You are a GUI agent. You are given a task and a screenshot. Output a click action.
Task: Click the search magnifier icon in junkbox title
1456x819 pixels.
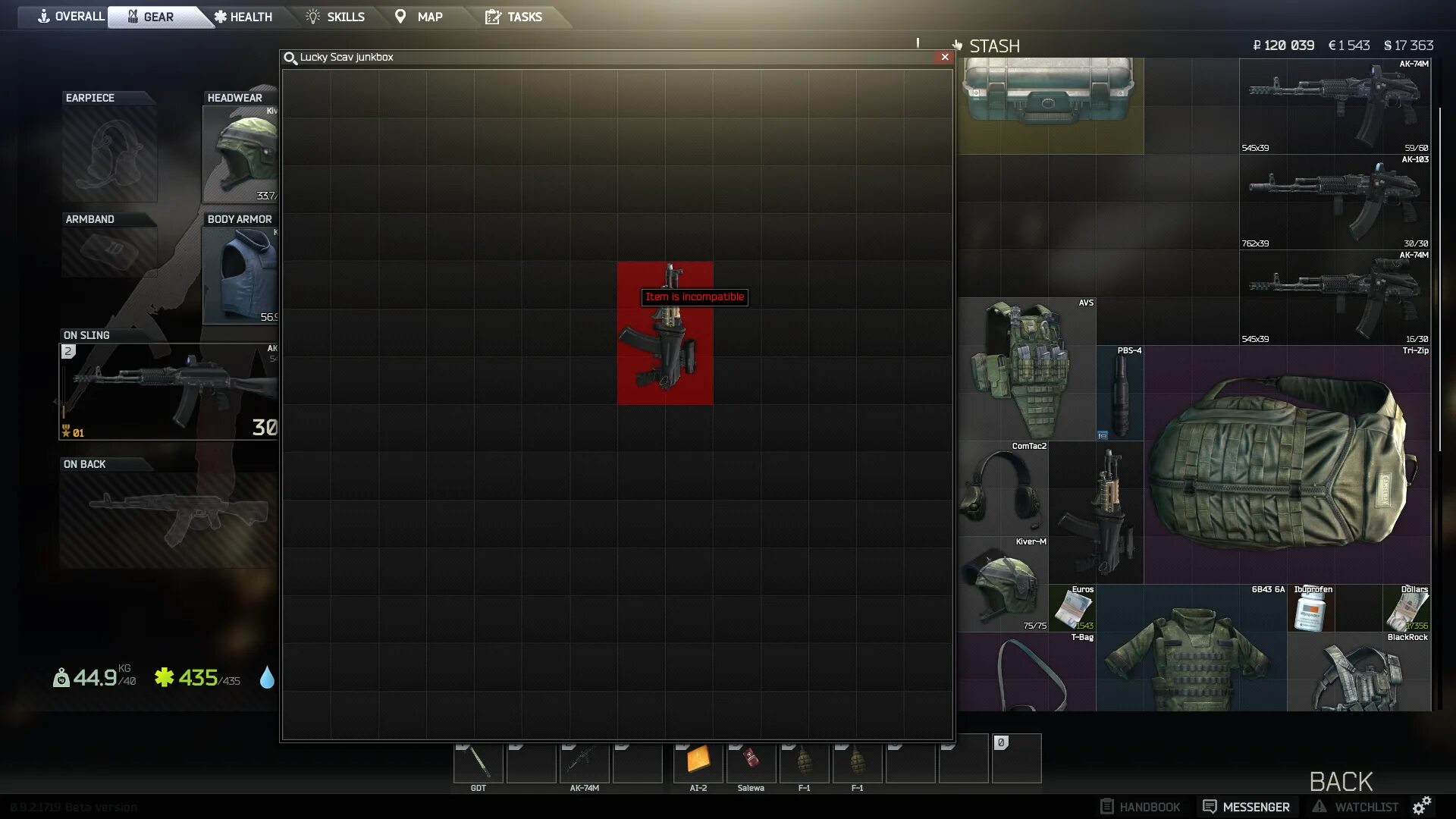point(290,58)
